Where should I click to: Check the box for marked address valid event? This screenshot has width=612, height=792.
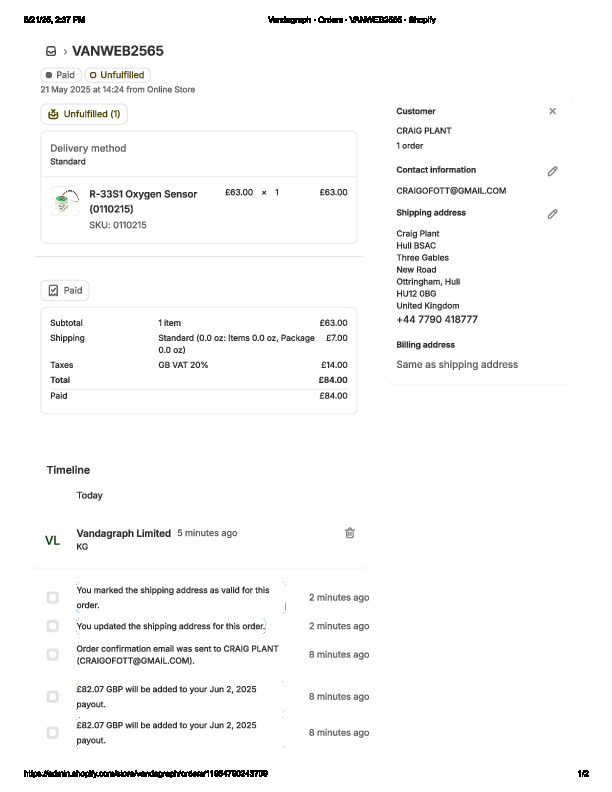point(52,598)
